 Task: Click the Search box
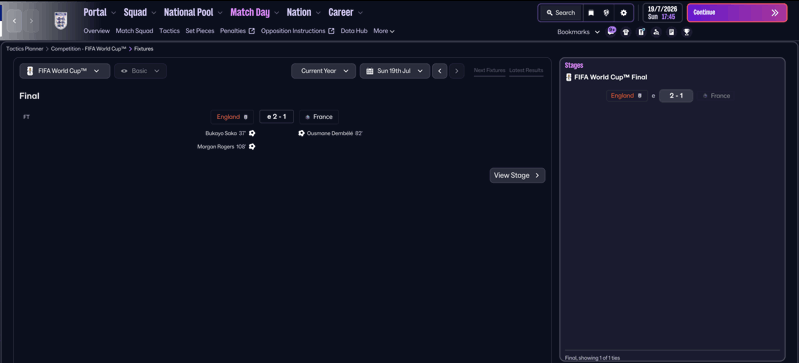pyautogui.click(x=561, y=13)
